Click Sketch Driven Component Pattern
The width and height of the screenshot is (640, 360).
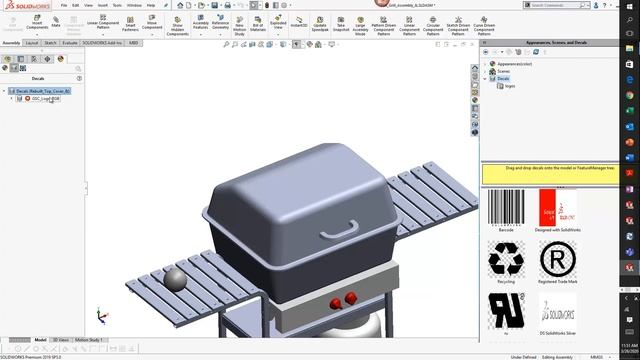(x=458, y=26)
